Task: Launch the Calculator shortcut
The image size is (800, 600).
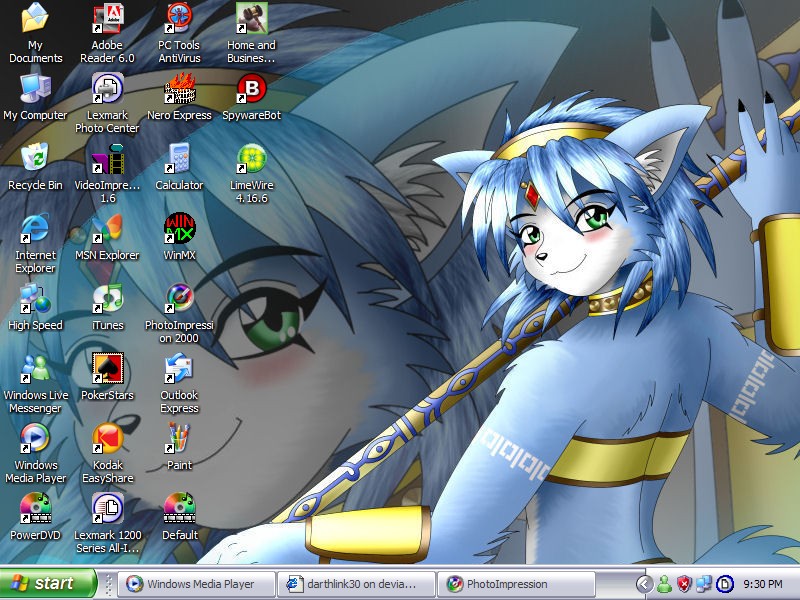Action: [179, 159]
